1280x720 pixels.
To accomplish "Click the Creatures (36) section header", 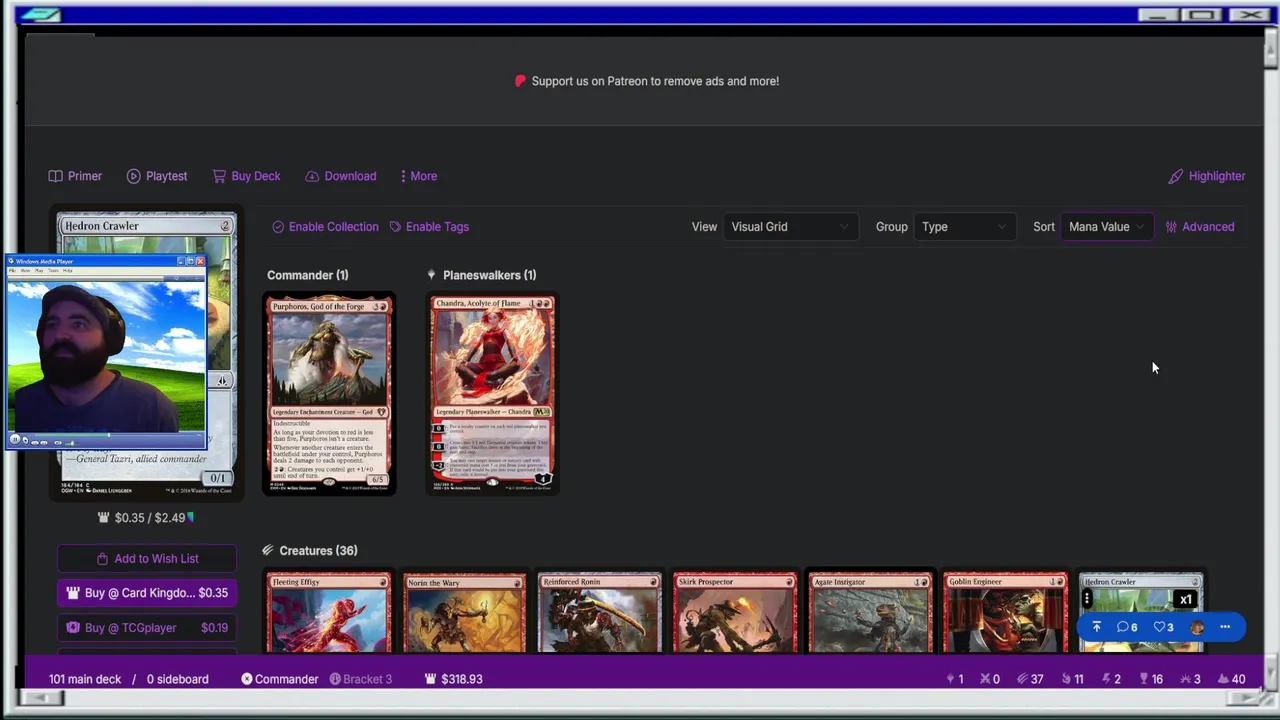I will coord(310,551).
